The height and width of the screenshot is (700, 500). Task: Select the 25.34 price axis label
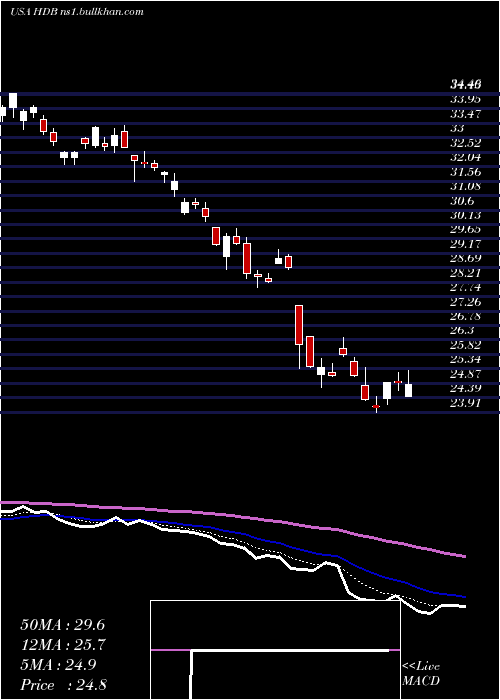click(465, 360)
